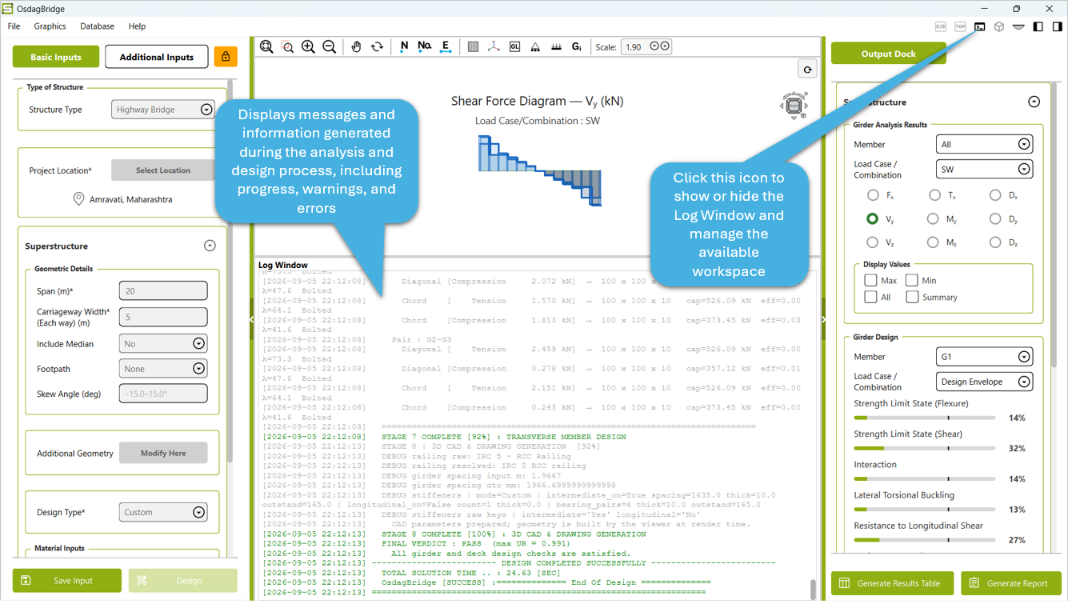This screenshot has height=601, width=1068.
Task: Open Girder Analysis Member dropdown showing All
Action: (x=984, y=144)
